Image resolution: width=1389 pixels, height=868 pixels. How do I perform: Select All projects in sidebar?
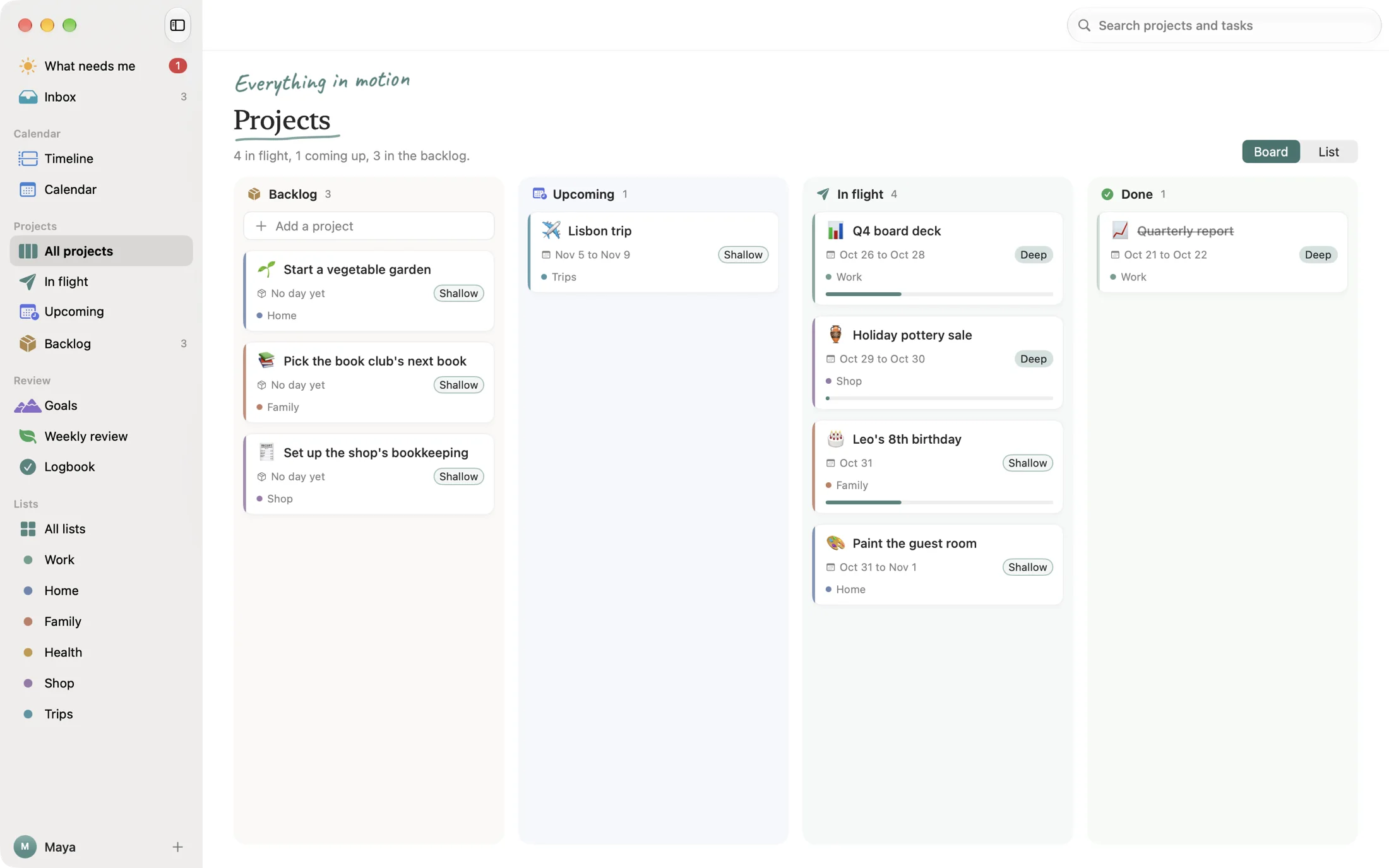tap(101, 251)
